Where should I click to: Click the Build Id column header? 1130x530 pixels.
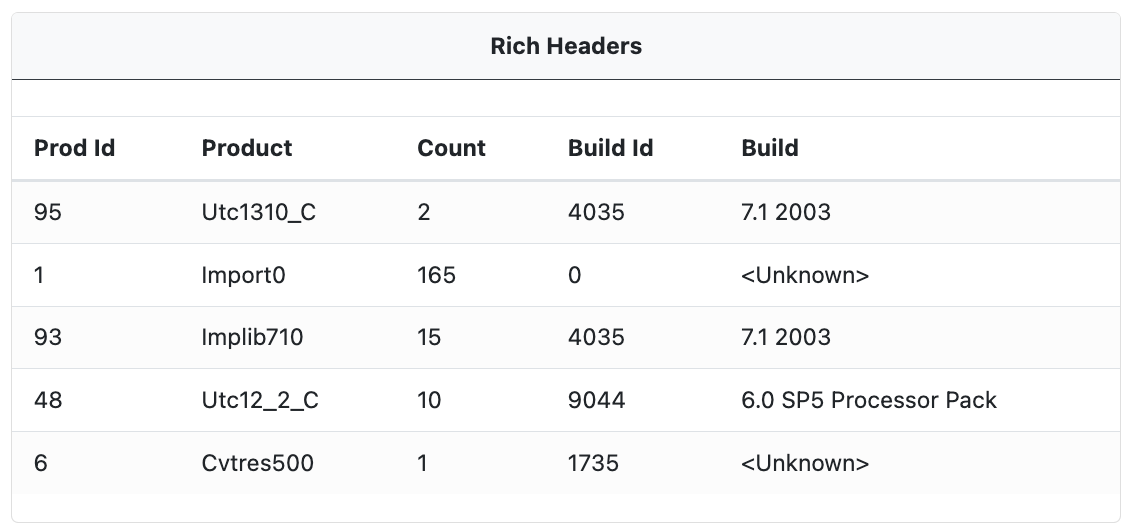[610, 148]
